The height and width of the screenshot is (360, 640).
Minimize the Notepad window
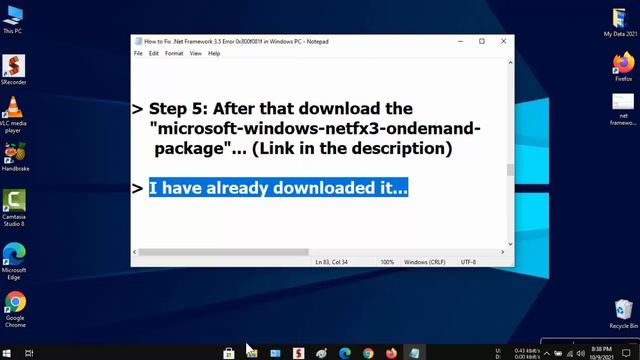[460, 41]
